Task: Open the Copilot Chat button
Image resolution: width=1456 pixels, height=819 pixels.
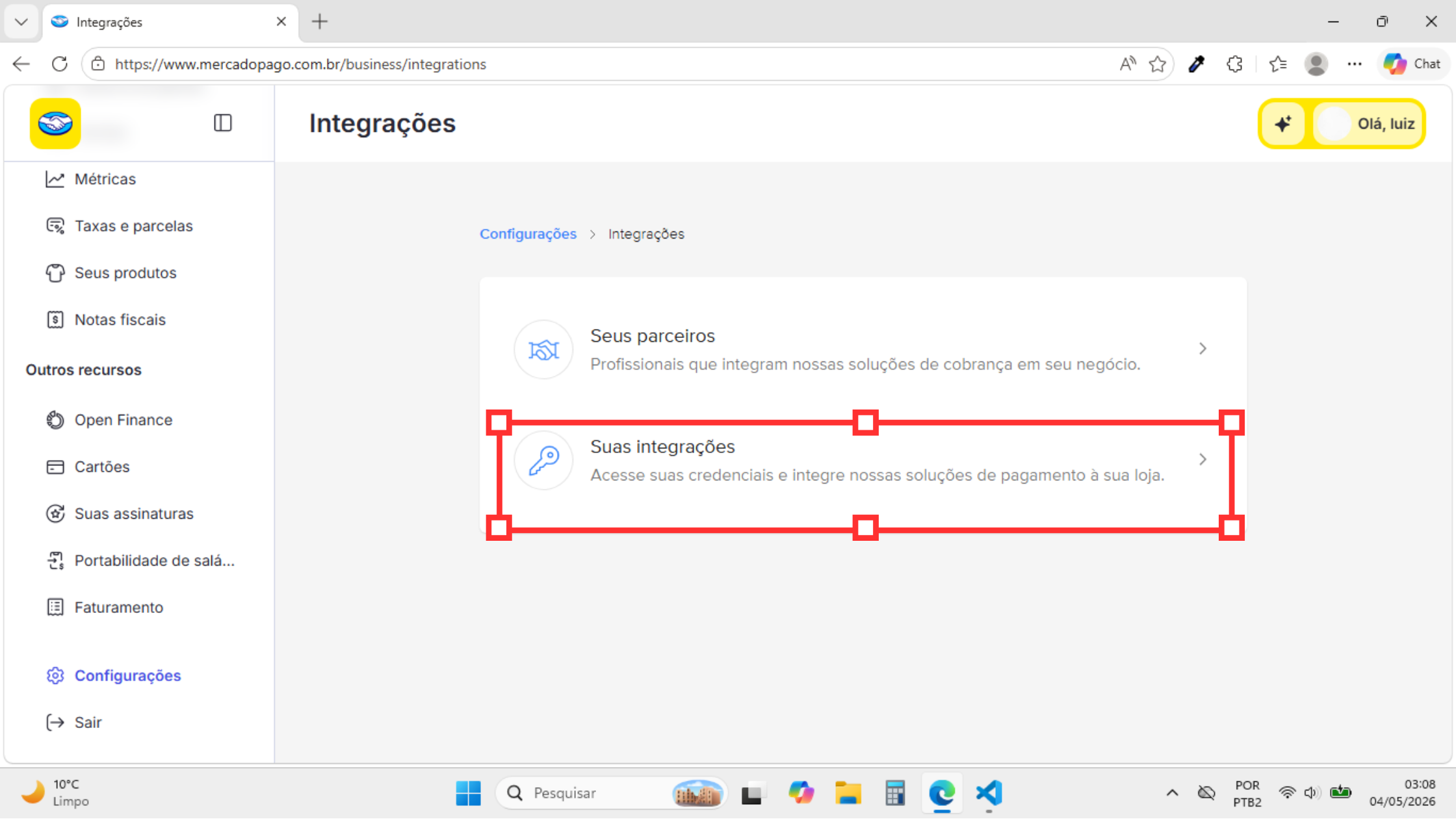Action: (x=1412, y=64)
